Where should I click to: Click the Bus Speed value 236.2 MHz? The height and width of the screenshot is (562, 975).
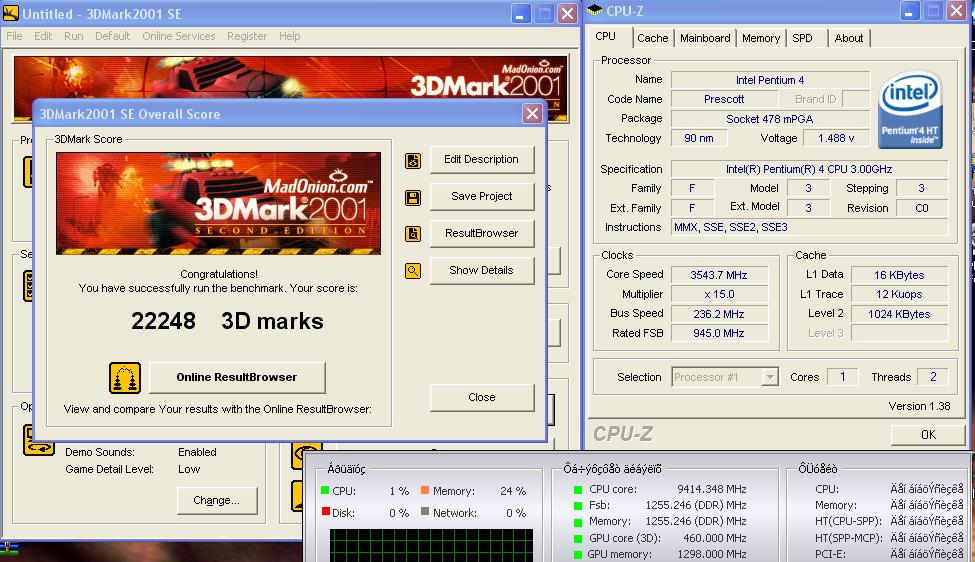click(719, 314)
